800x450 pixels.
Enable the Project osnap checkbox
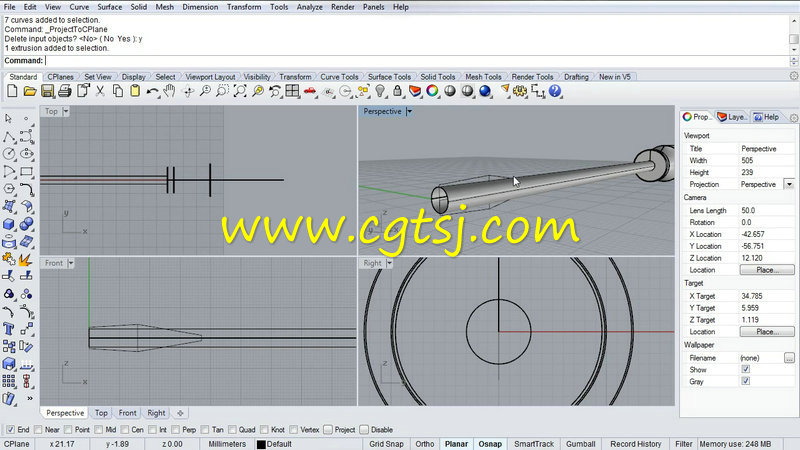tap(328, 430)
